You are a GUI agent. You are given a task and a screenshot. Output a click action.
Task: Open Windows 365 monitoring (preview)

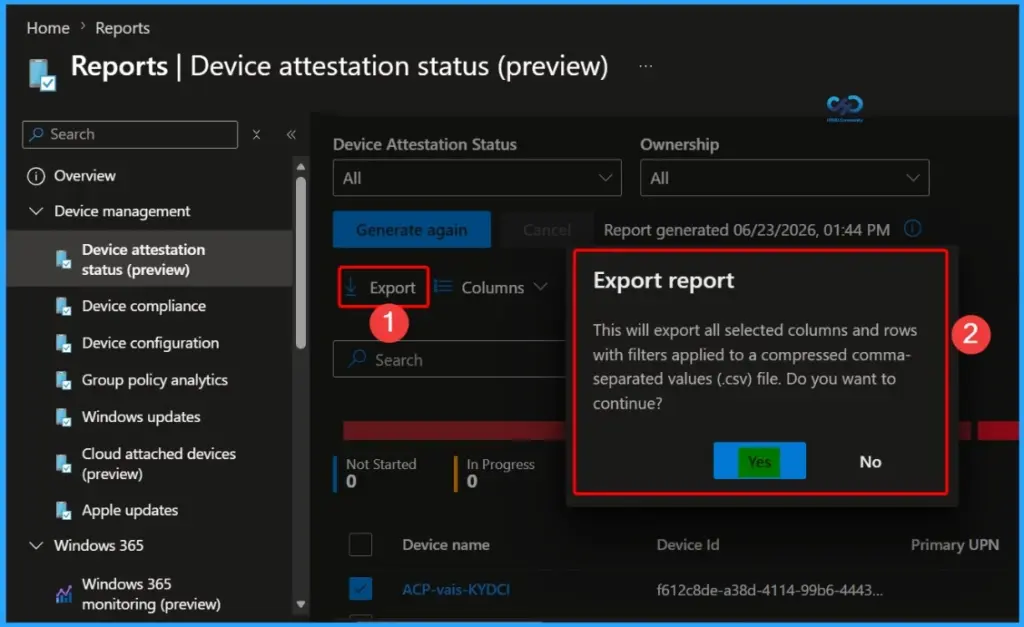150,594
